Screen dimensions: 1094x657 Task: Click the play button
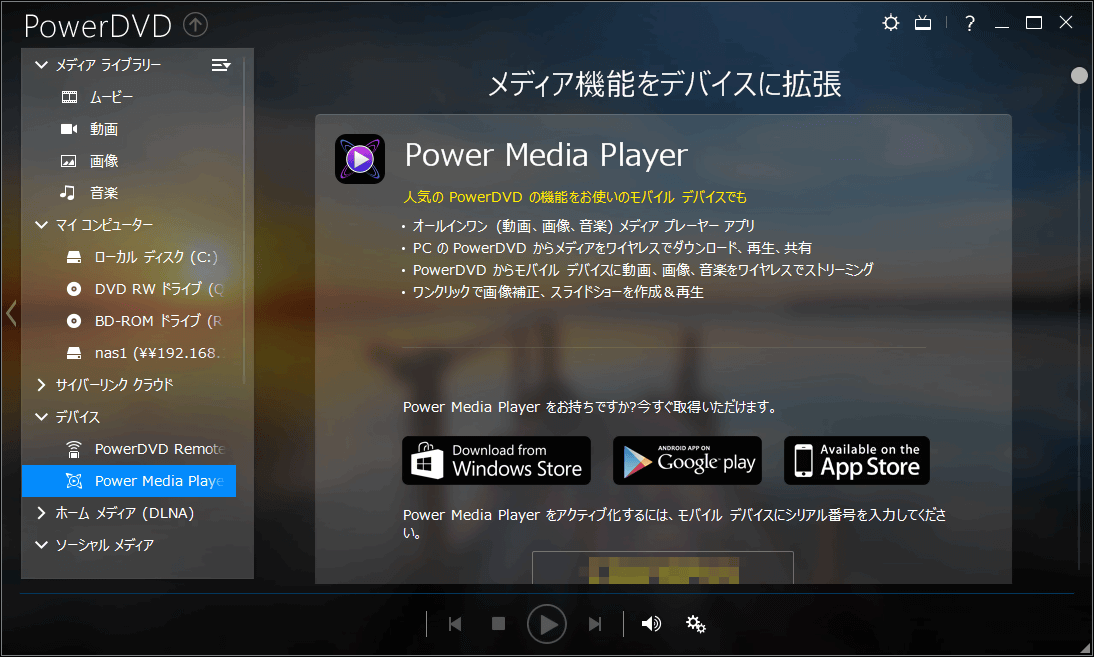[546, 624]
